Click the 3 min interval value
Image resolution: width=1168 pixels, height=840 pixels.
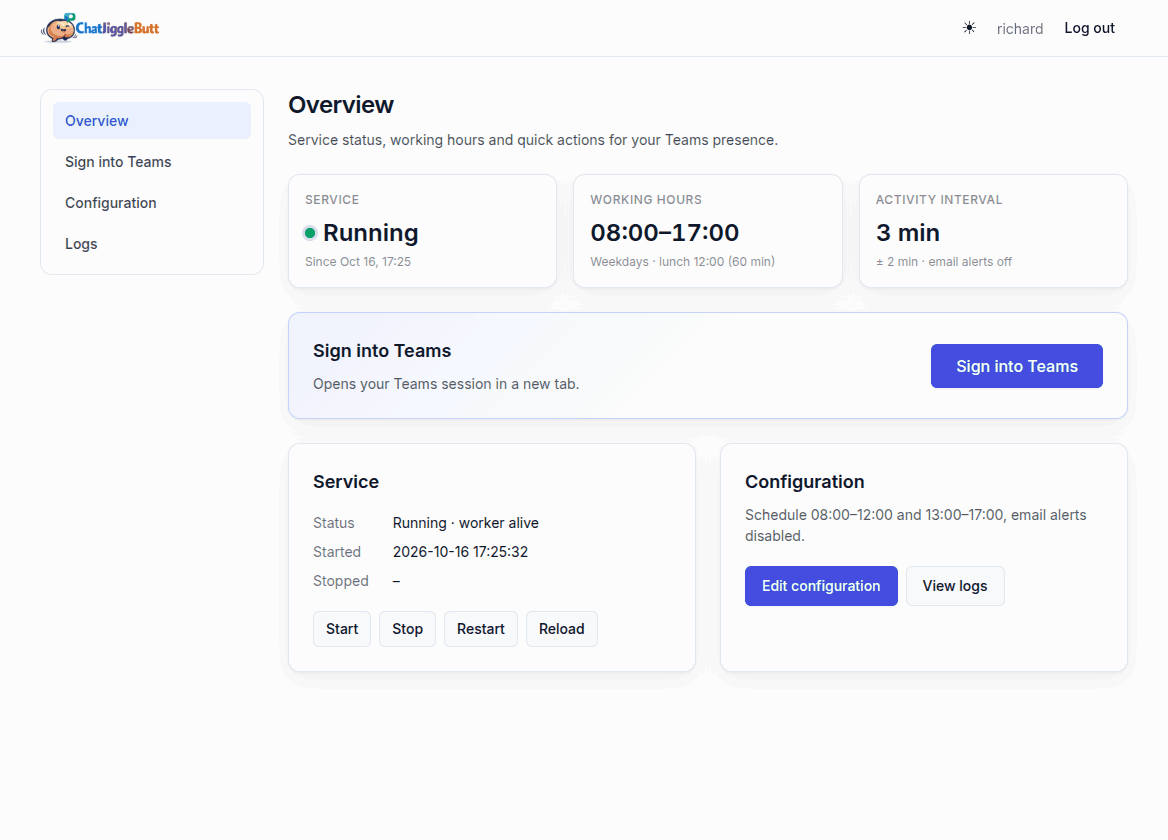907,232
